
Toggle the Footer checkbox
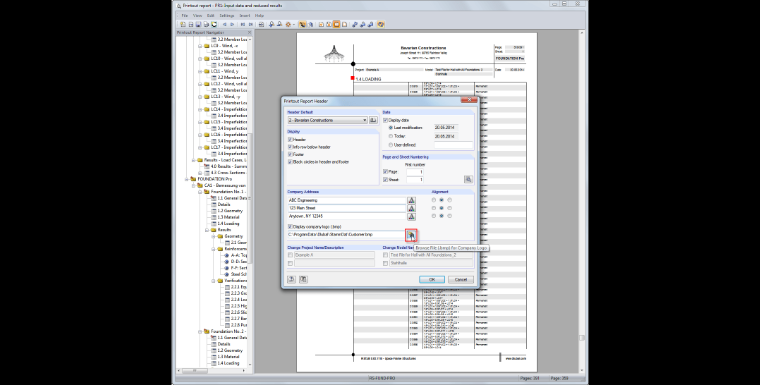point(290,154)
